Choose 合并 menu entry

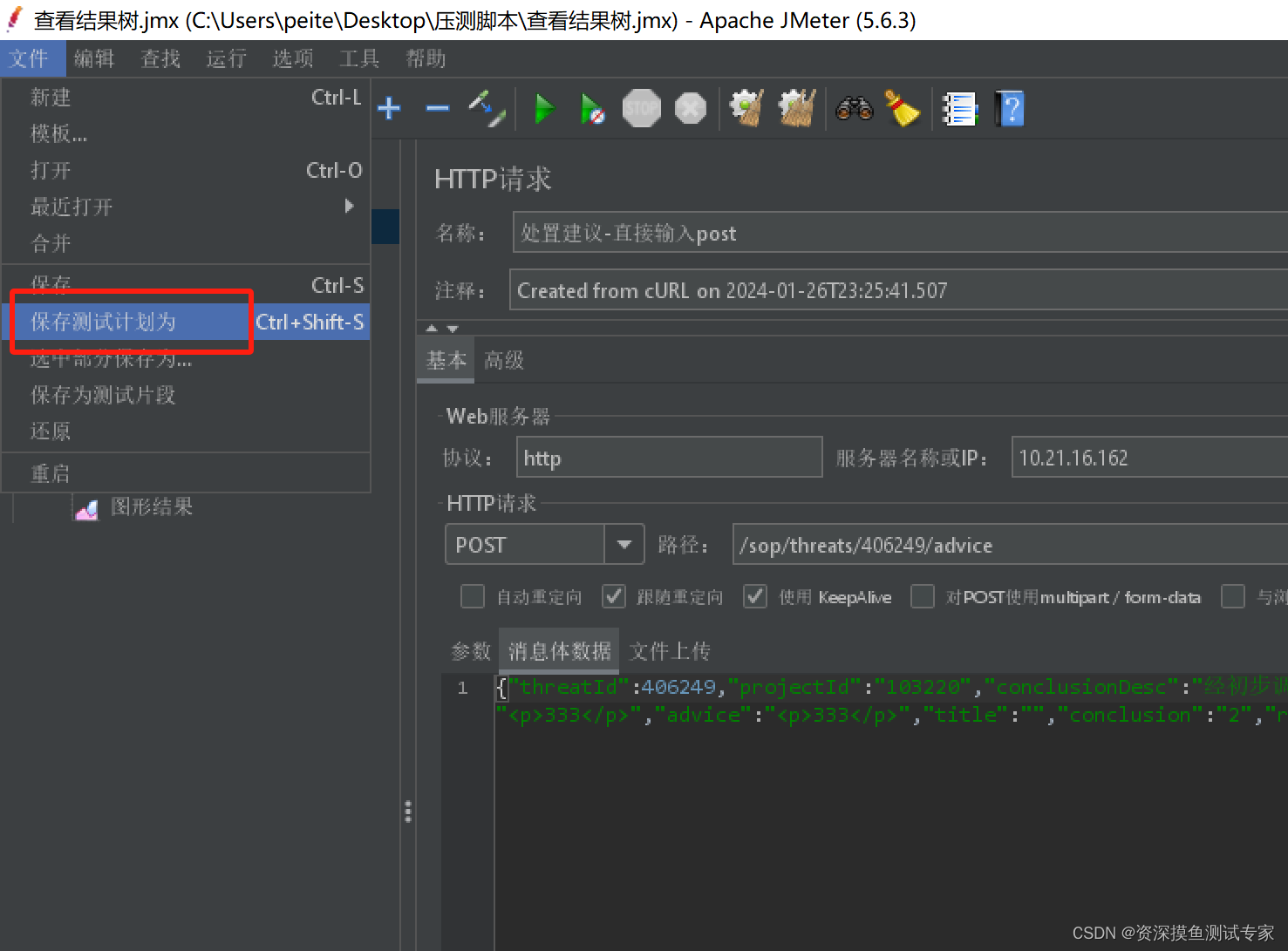coord(186,243)
